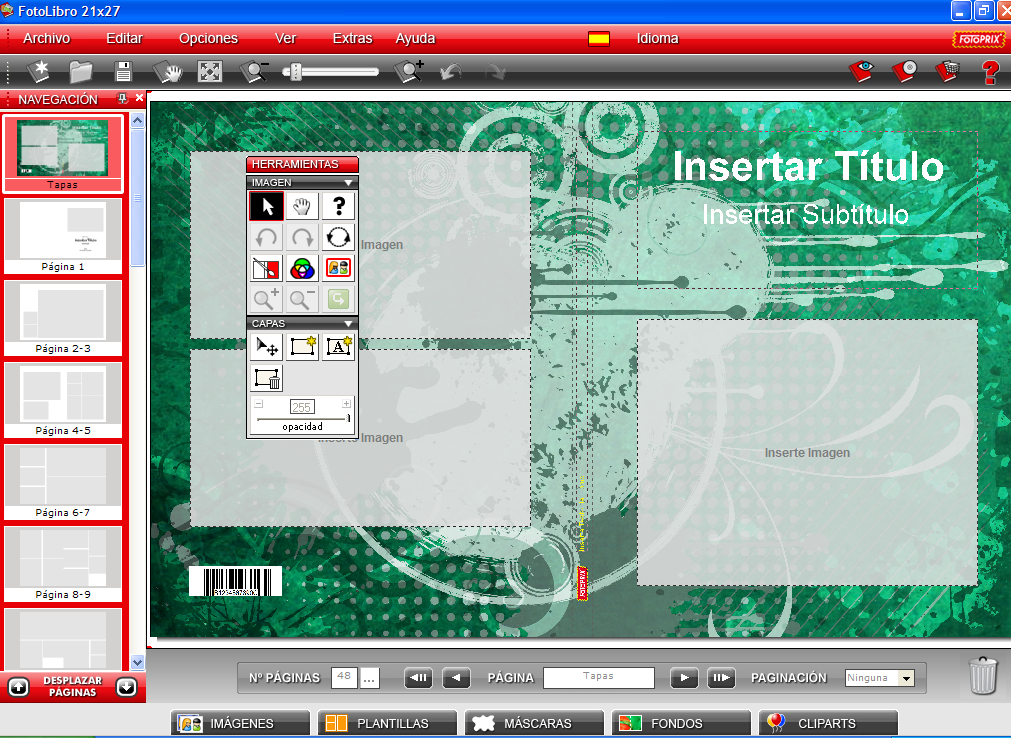Collapse the CAPAS tools section
This screenshot has height=738, width=1011.
[x=348, y=324]
